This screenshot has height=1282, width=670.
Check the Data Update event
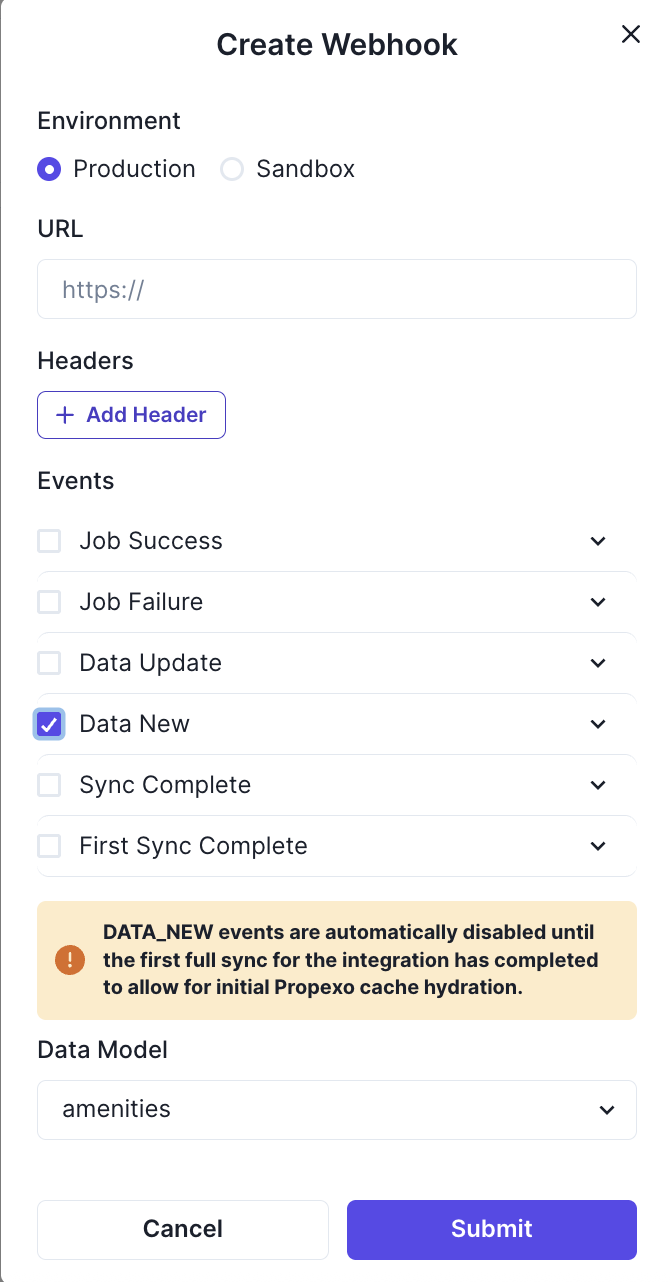49,662
